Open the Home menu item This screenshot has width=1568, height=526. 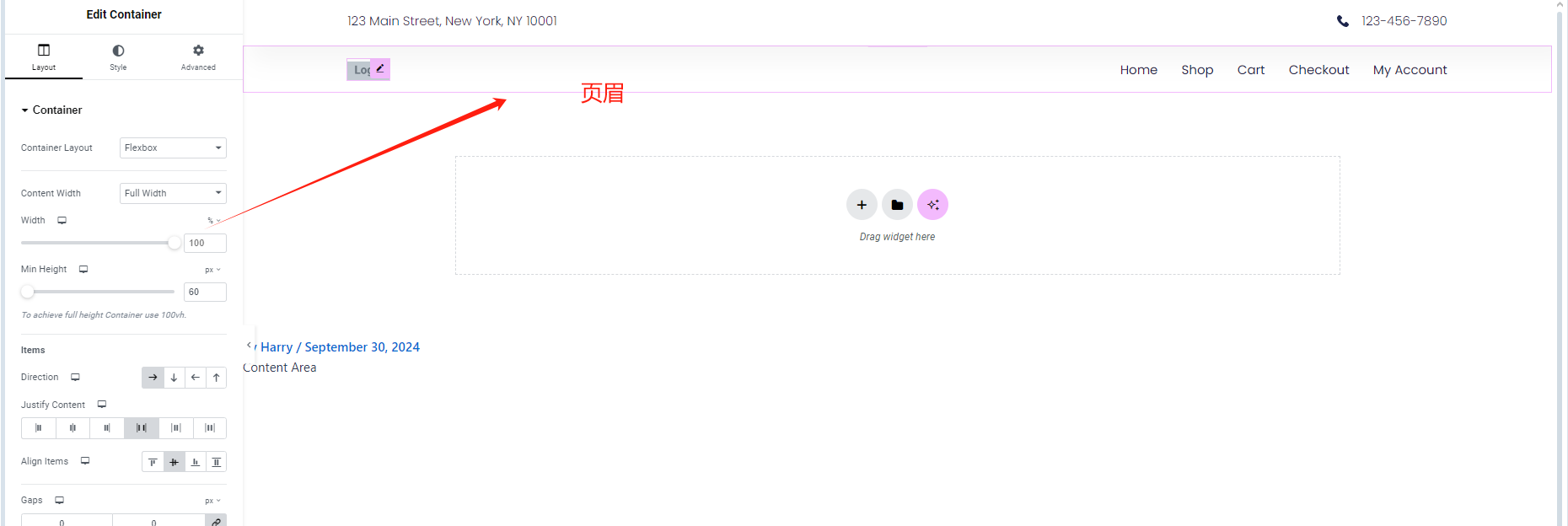(1138, 70)
